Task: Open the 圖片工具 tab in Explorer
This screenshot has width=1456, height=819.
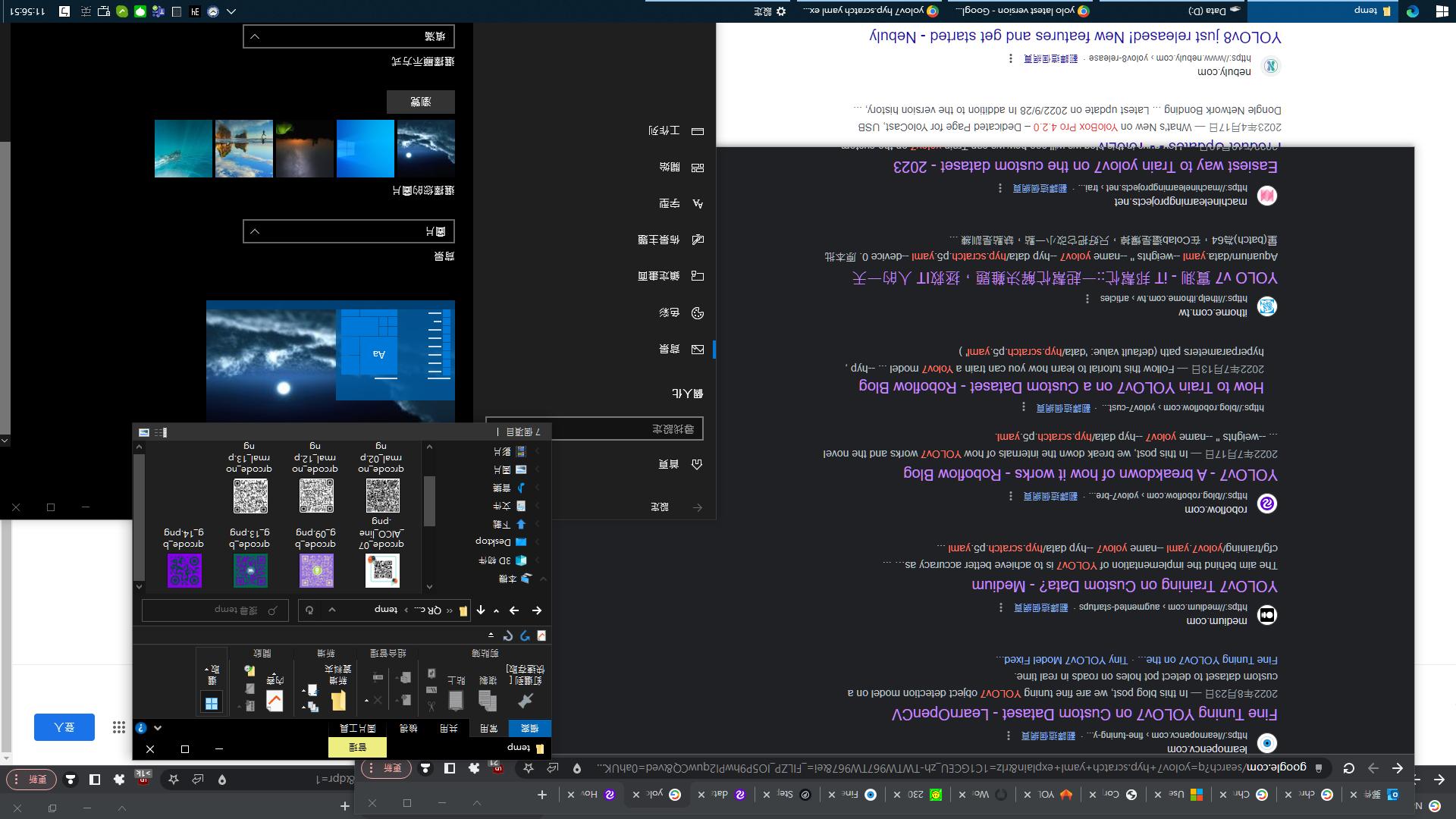Action: pos(358,729)
